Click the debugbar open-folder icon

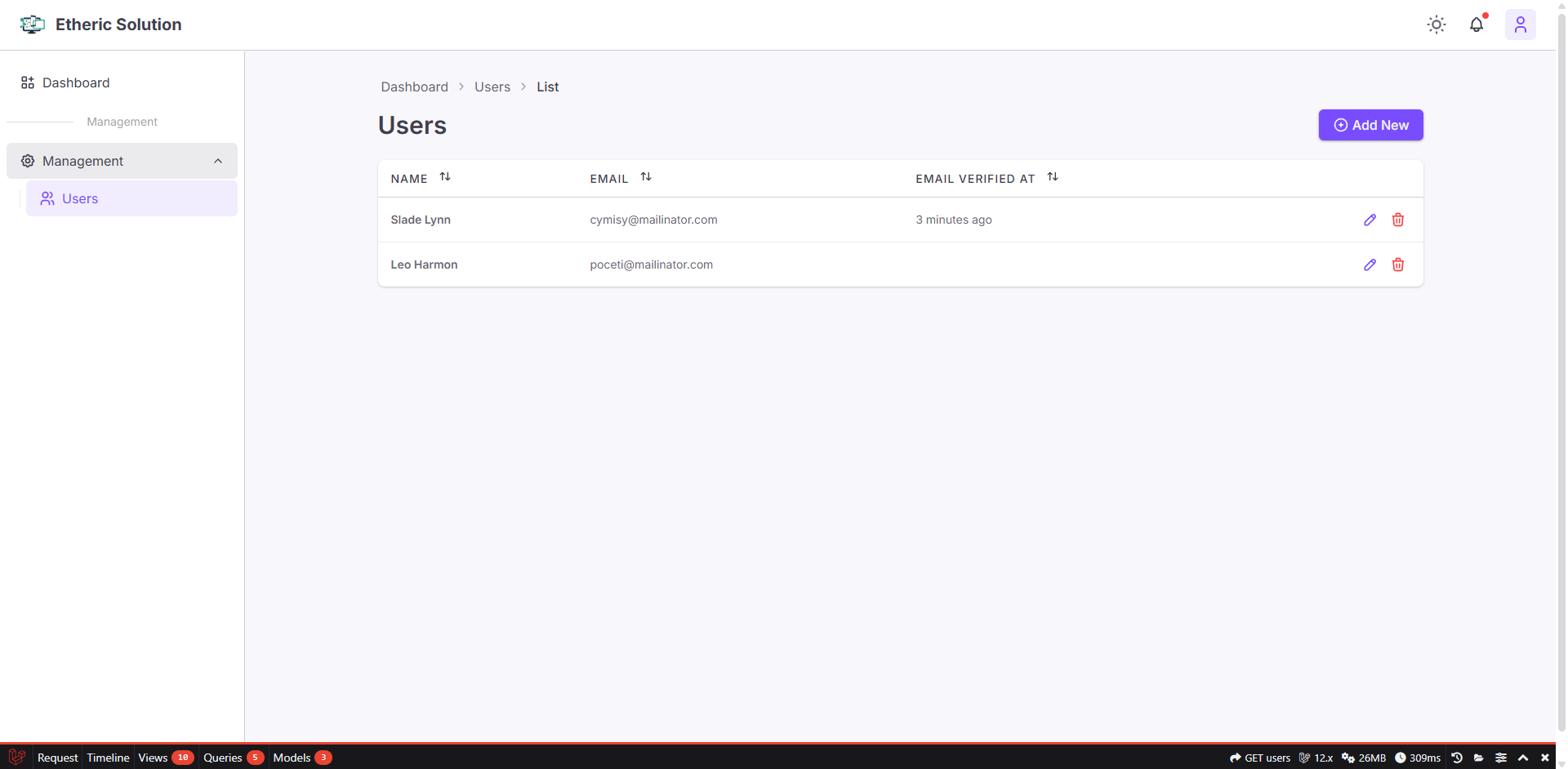pyautogui.click(x=1479, y=758)
